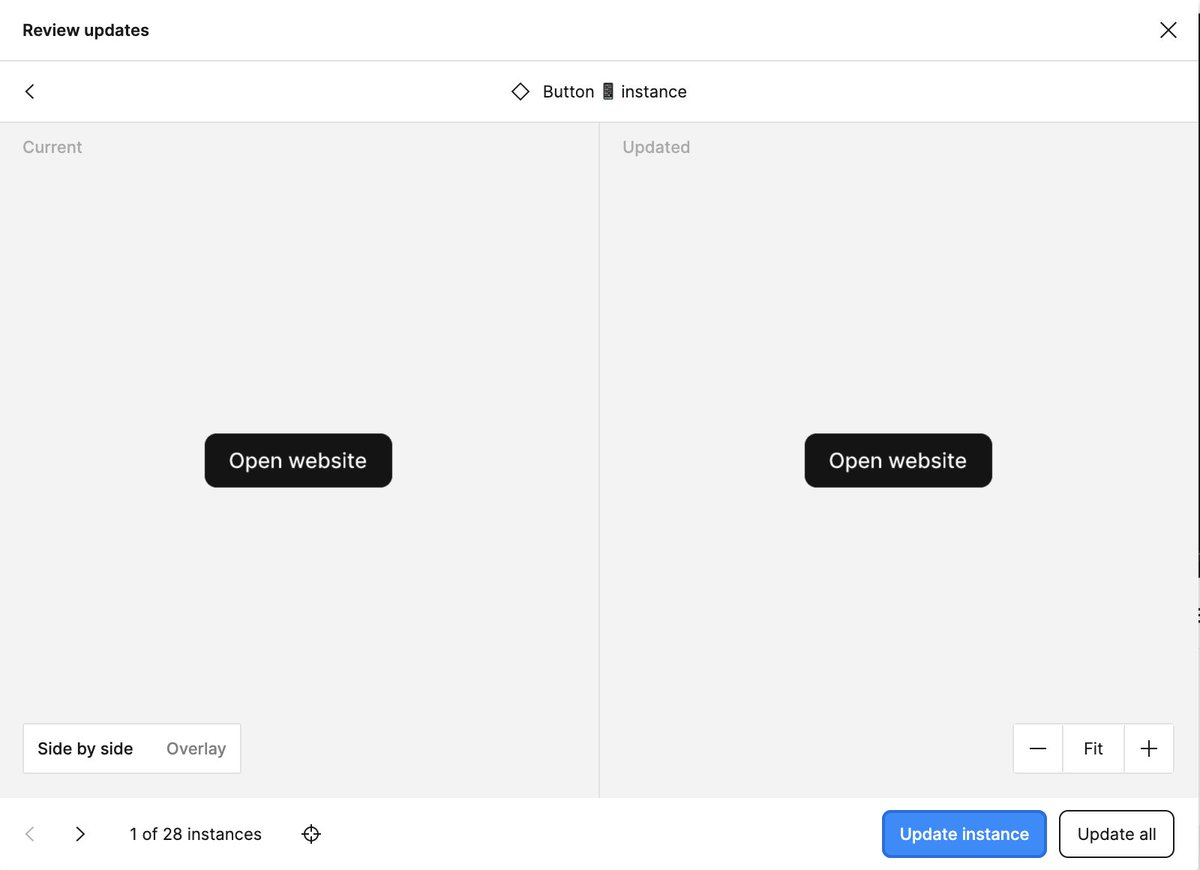Click the crosshair locate instance icon
The image size is (1200, 870).
coord(311,834)
